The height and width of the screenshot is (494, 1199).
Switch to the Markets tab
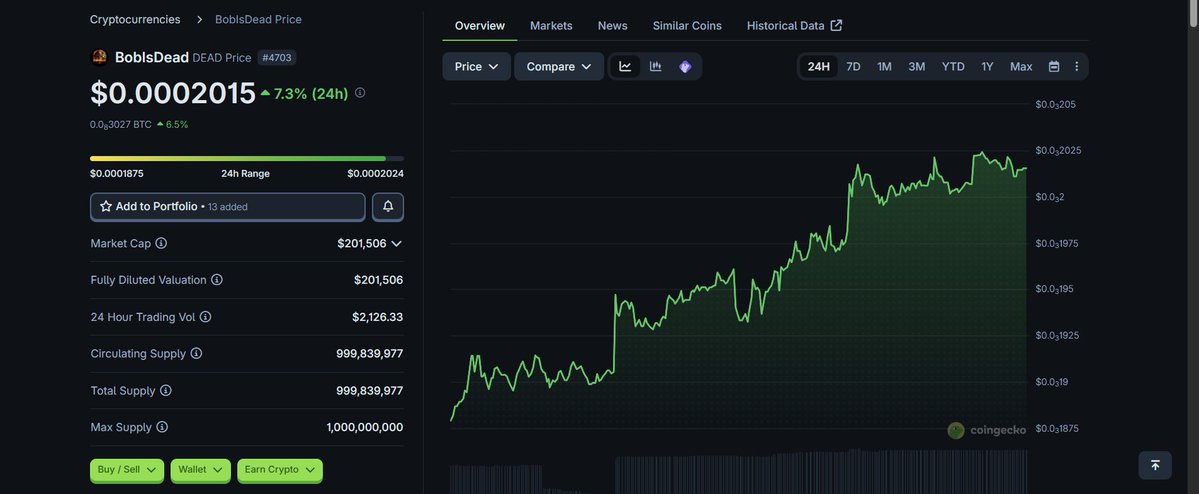(551, 25)
